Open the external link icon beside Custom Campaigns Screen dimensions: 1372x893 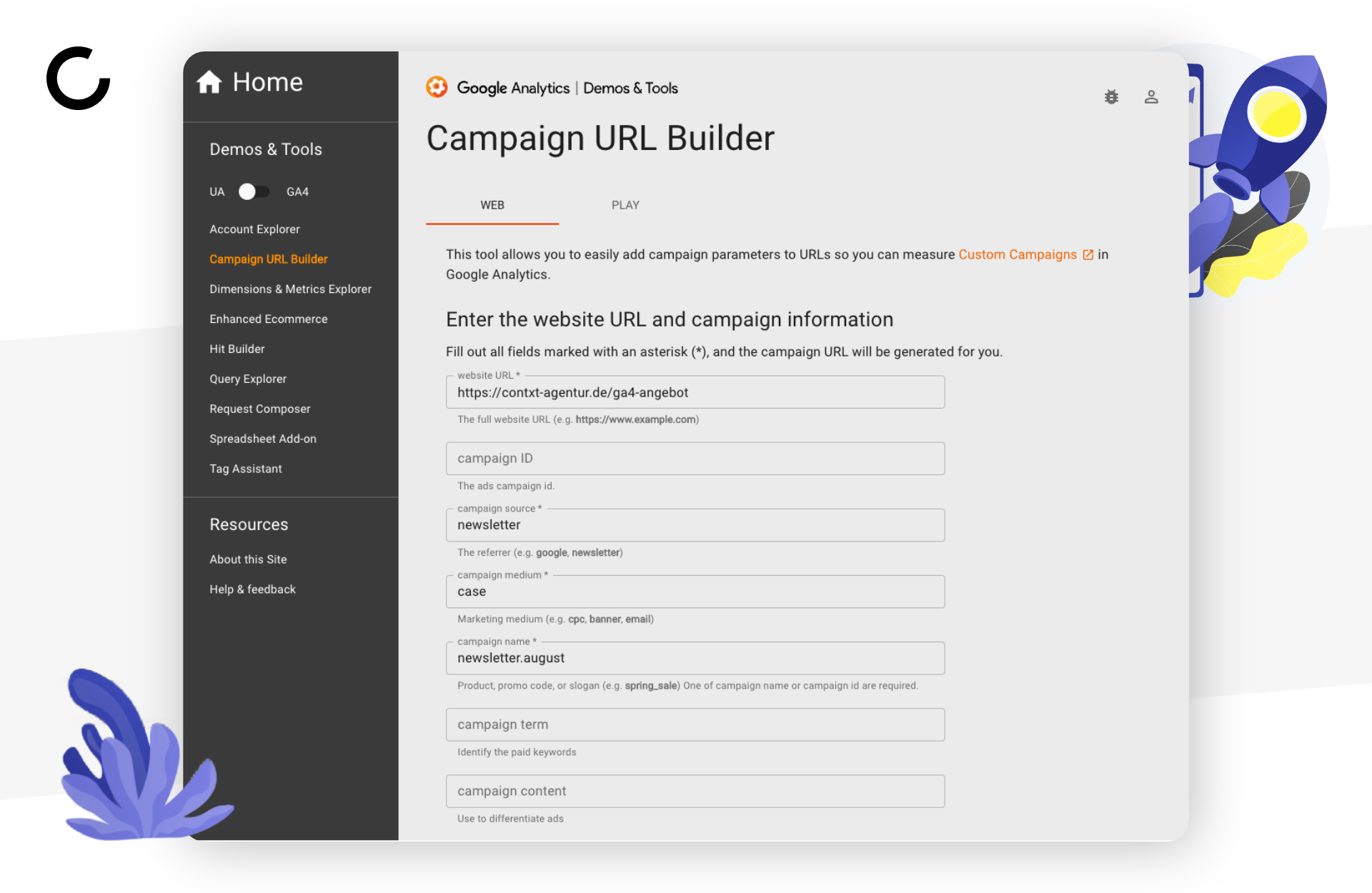click(1088, 255)
